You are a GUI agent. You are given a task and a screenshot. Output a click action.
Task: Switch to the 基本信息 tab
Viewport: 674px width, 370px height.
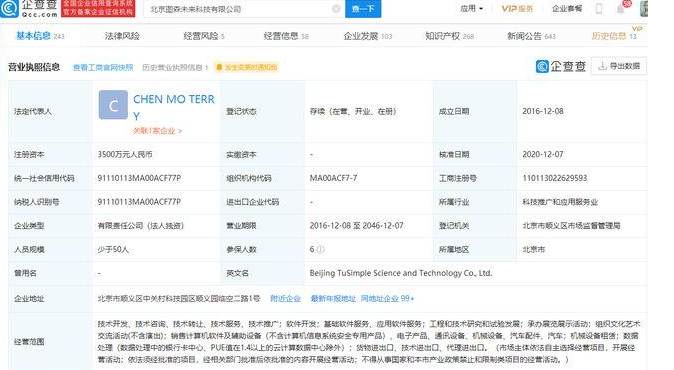click(40, 36)
